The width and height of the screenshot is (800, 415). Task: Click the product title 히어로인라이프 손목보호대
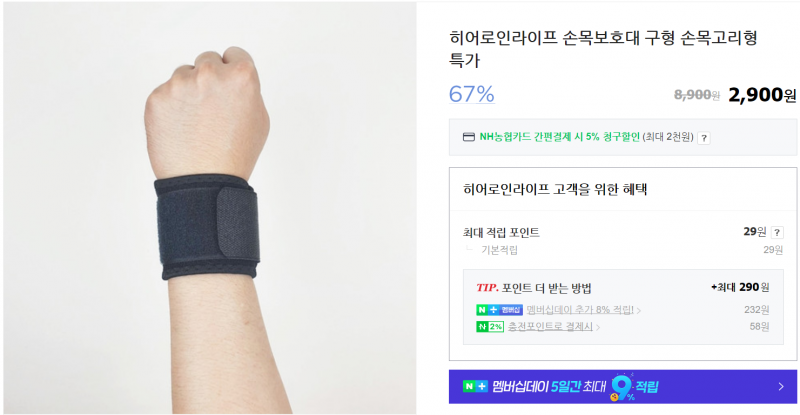(x=603, y=48)
